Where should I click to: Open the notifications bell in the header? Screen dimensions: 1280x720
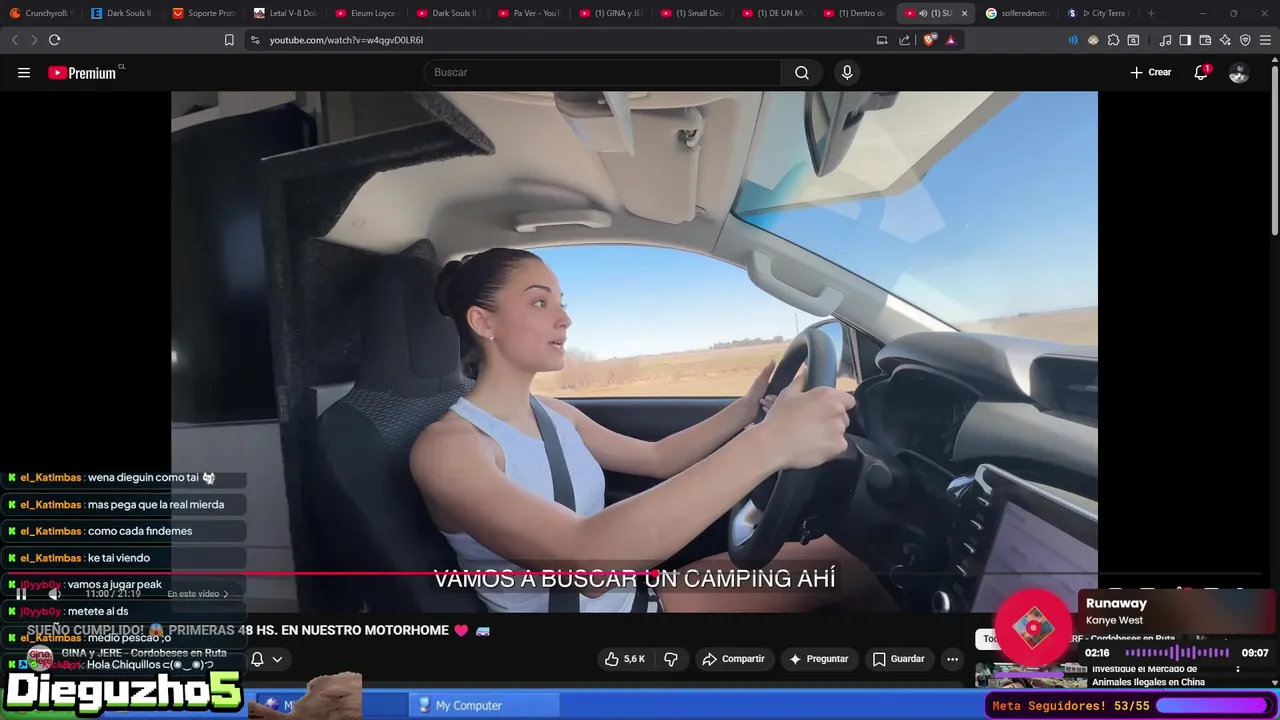(1201, 73)
